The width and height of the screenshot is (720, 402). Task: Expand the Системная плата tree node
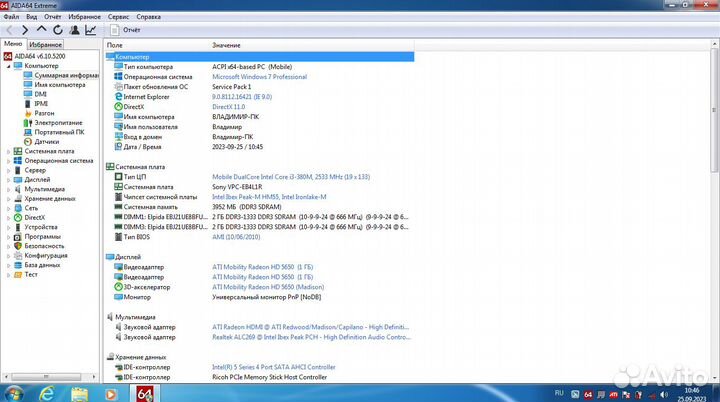(8, 151)
